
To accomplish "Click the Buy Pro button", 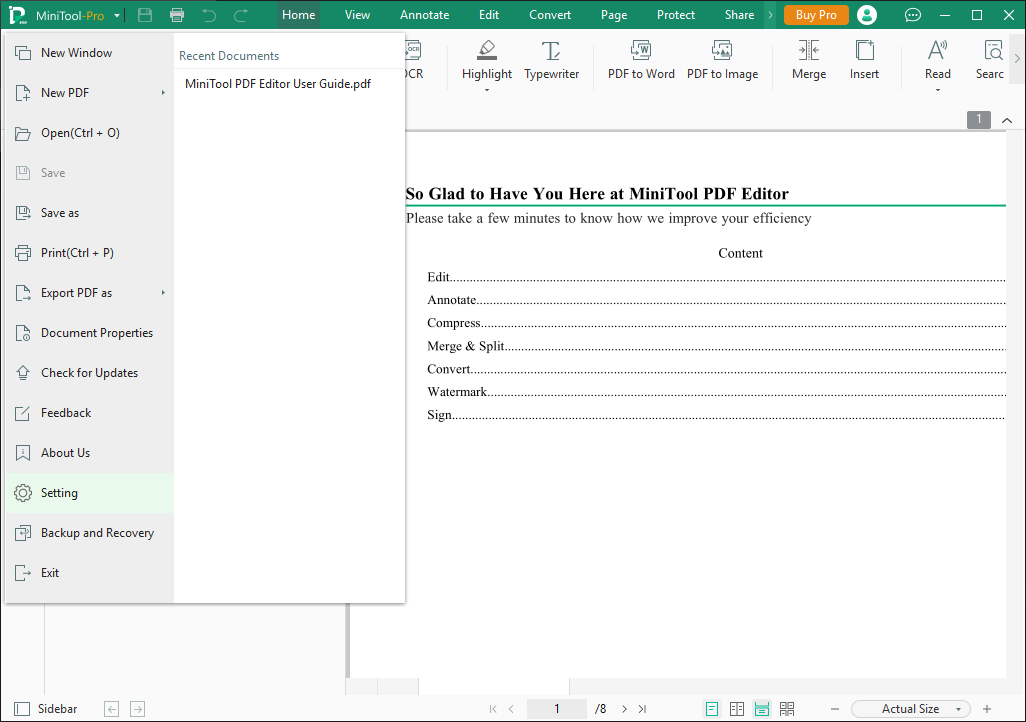I will (x=816, y=15).
